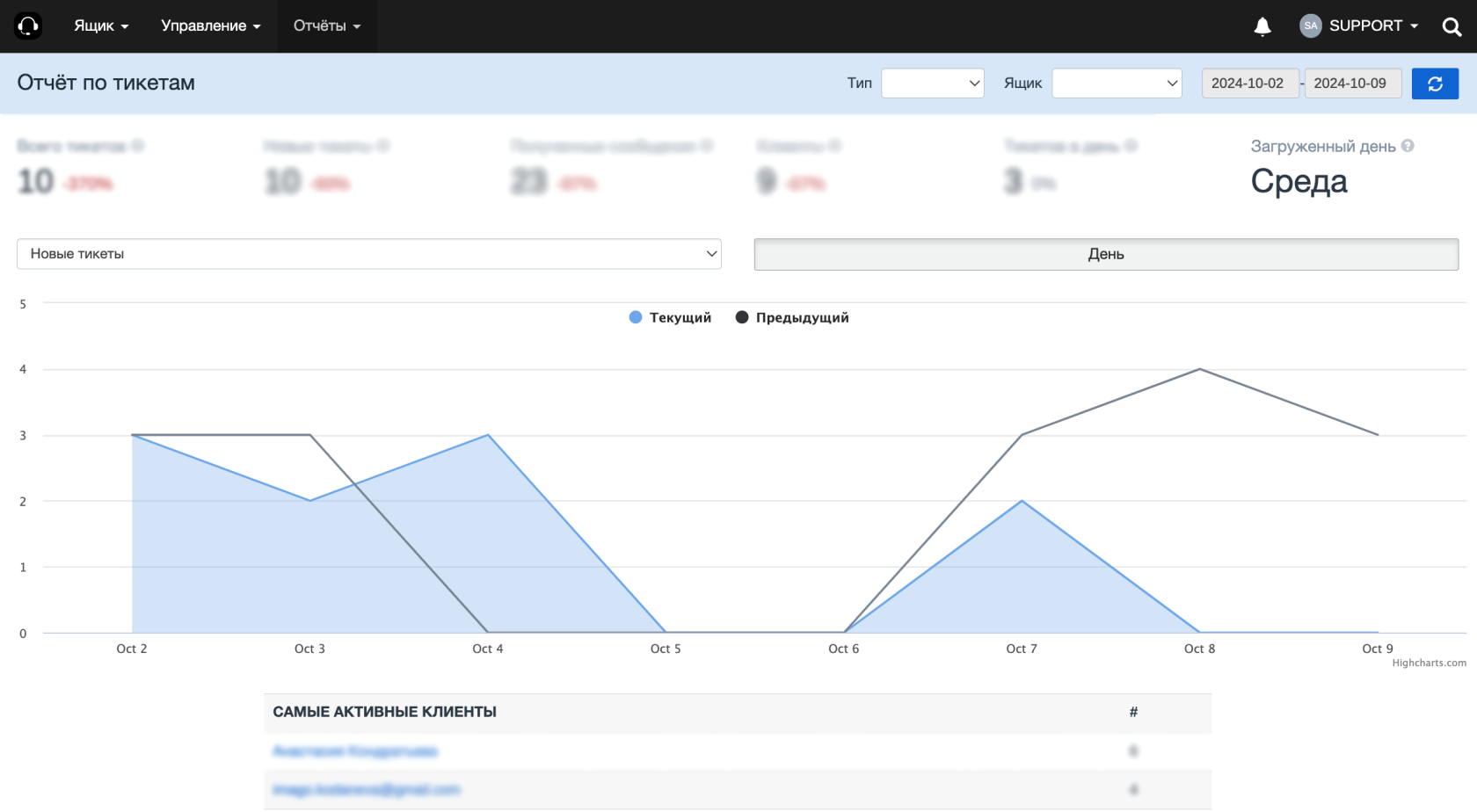The image size is (1477, 812).
Task: Open the Новые тикеты metric dropdown
Action: click(369, 254)
